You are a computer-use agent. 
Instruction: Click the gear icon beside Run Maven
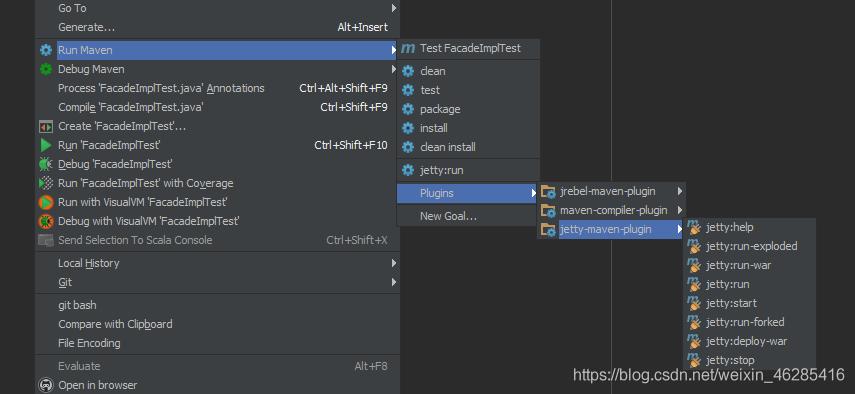pyautogui.click(x=46, y=50)
